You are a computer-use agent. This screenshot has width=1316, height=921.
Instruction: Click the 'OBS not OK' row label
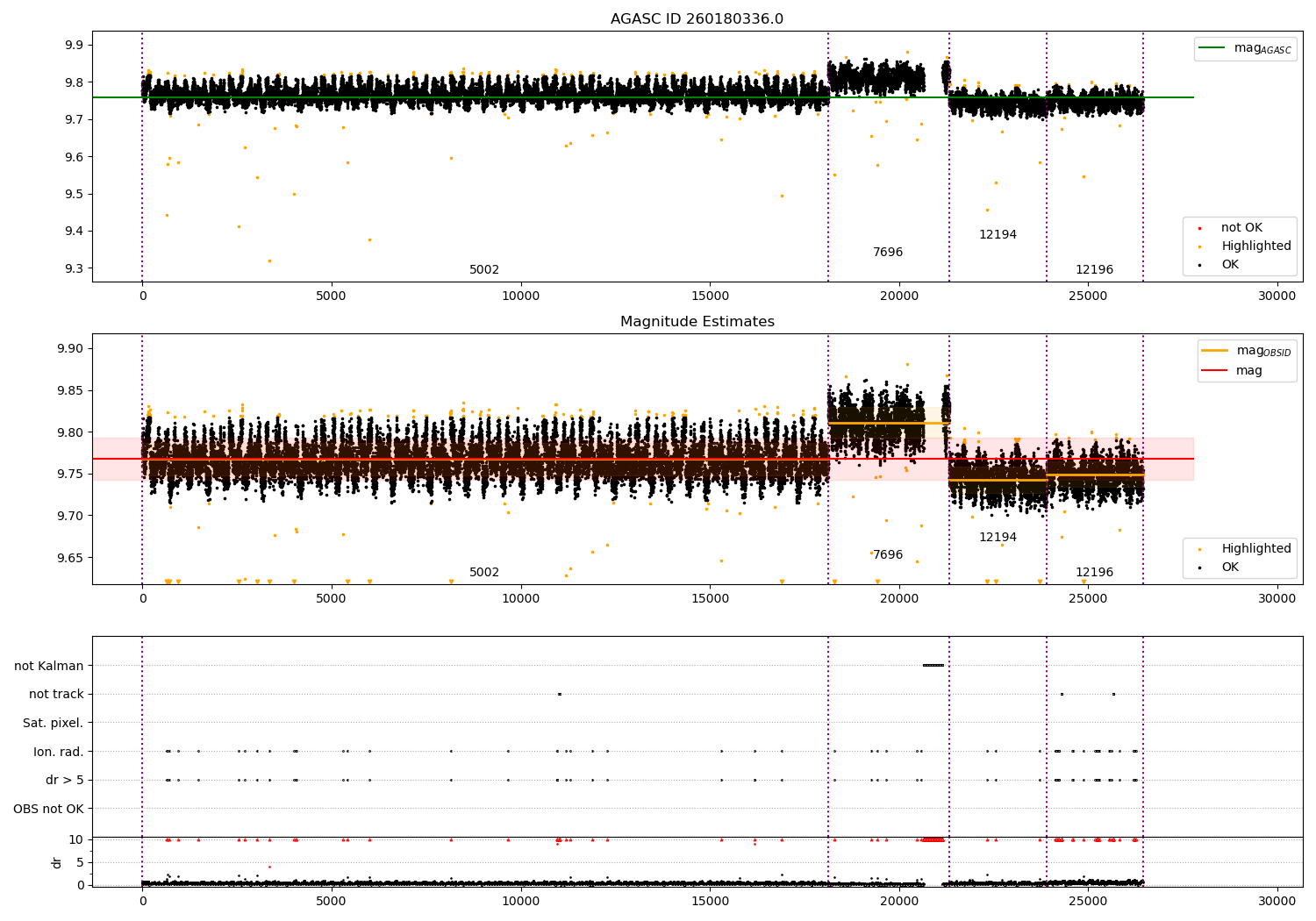tap(49, 809)
